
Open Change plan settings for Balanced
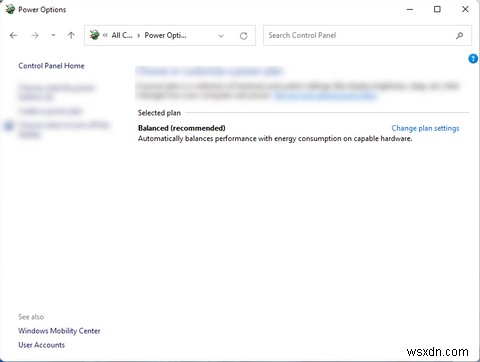coord(425,128)
